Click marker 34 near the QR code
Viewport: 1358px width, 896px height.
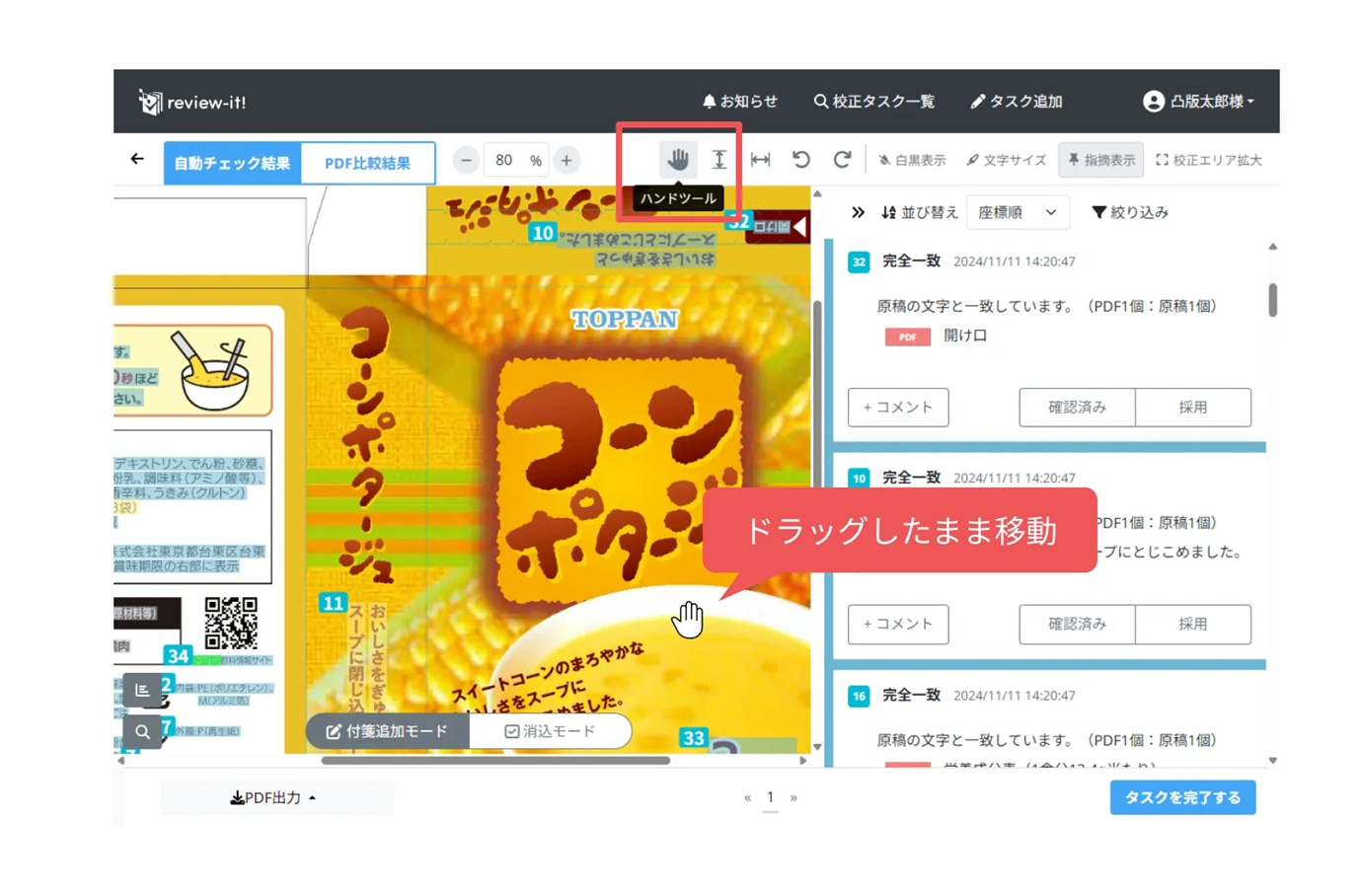tap(178, 655)
